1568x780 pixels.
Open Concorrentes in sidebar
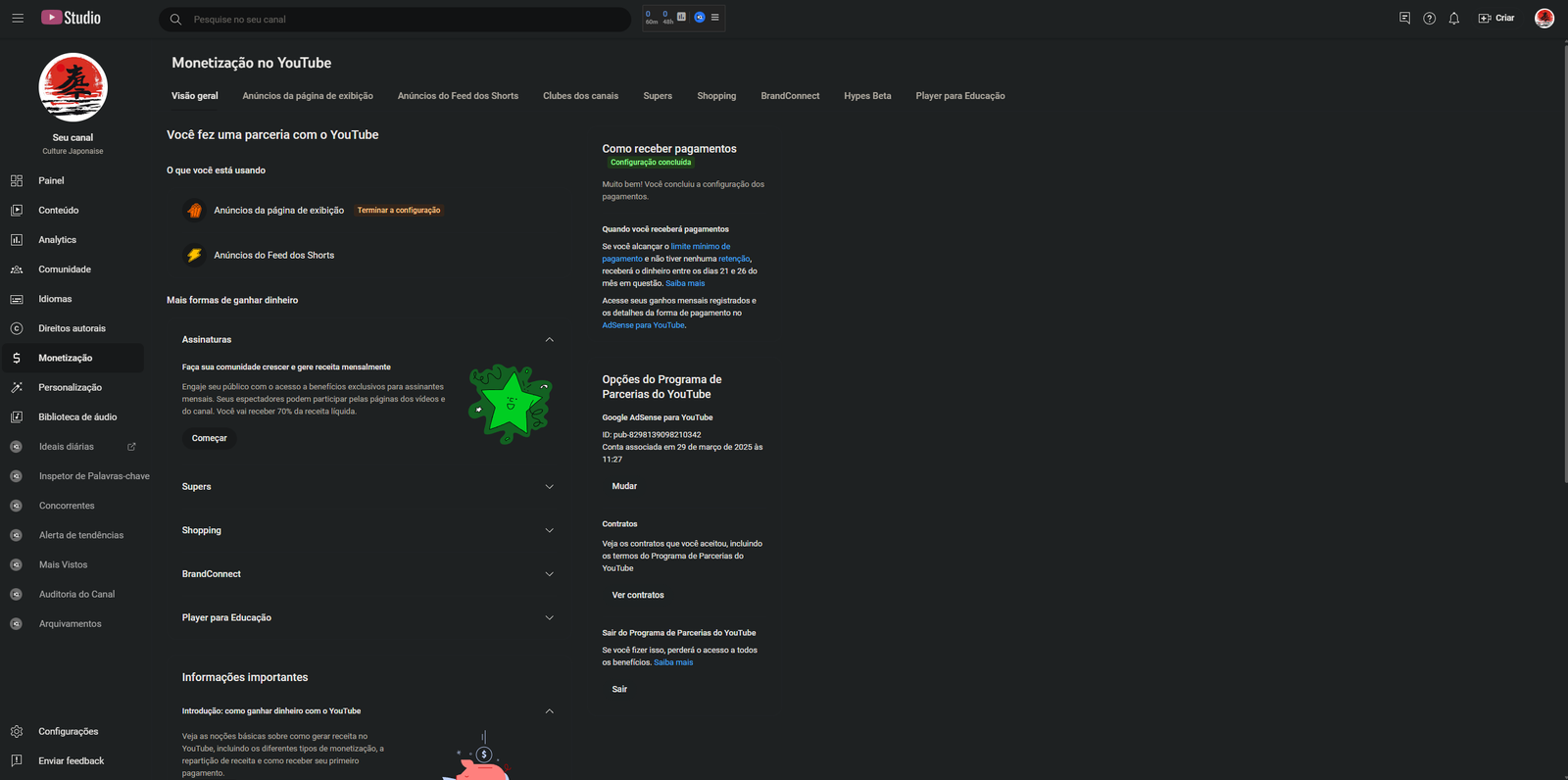(67, 506)
